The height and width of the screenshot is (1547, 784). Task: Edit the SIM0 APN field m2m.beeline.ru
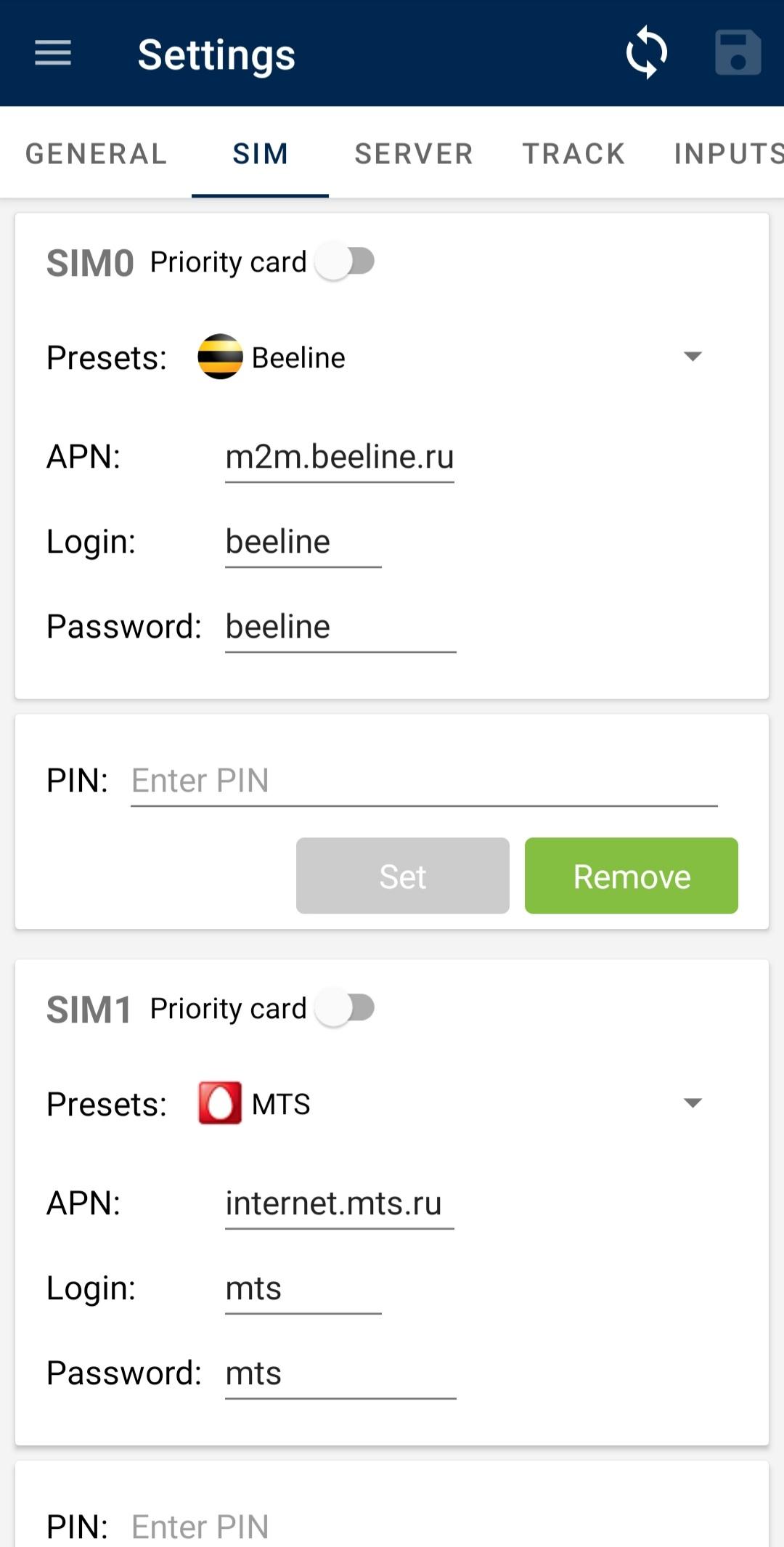pos(340,458)
